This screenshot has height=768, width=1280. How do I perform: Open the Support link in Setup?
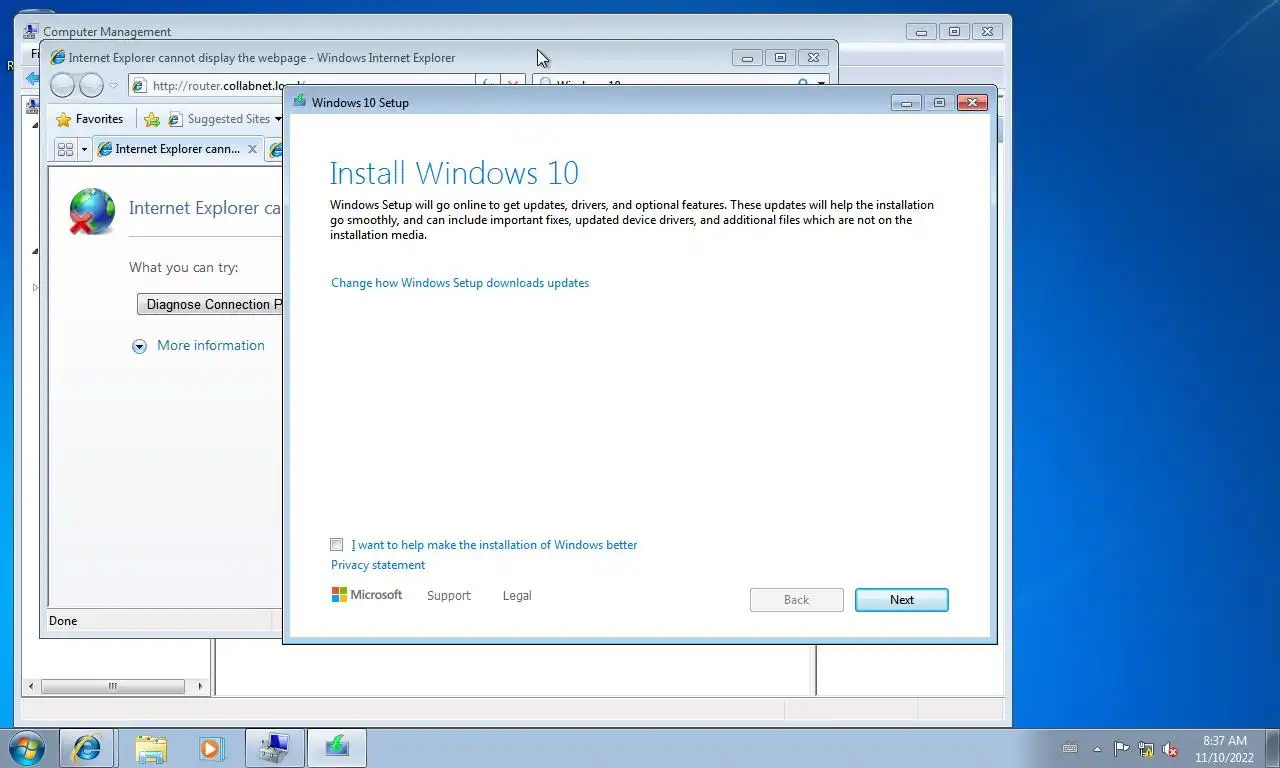(x=448, y=595)
